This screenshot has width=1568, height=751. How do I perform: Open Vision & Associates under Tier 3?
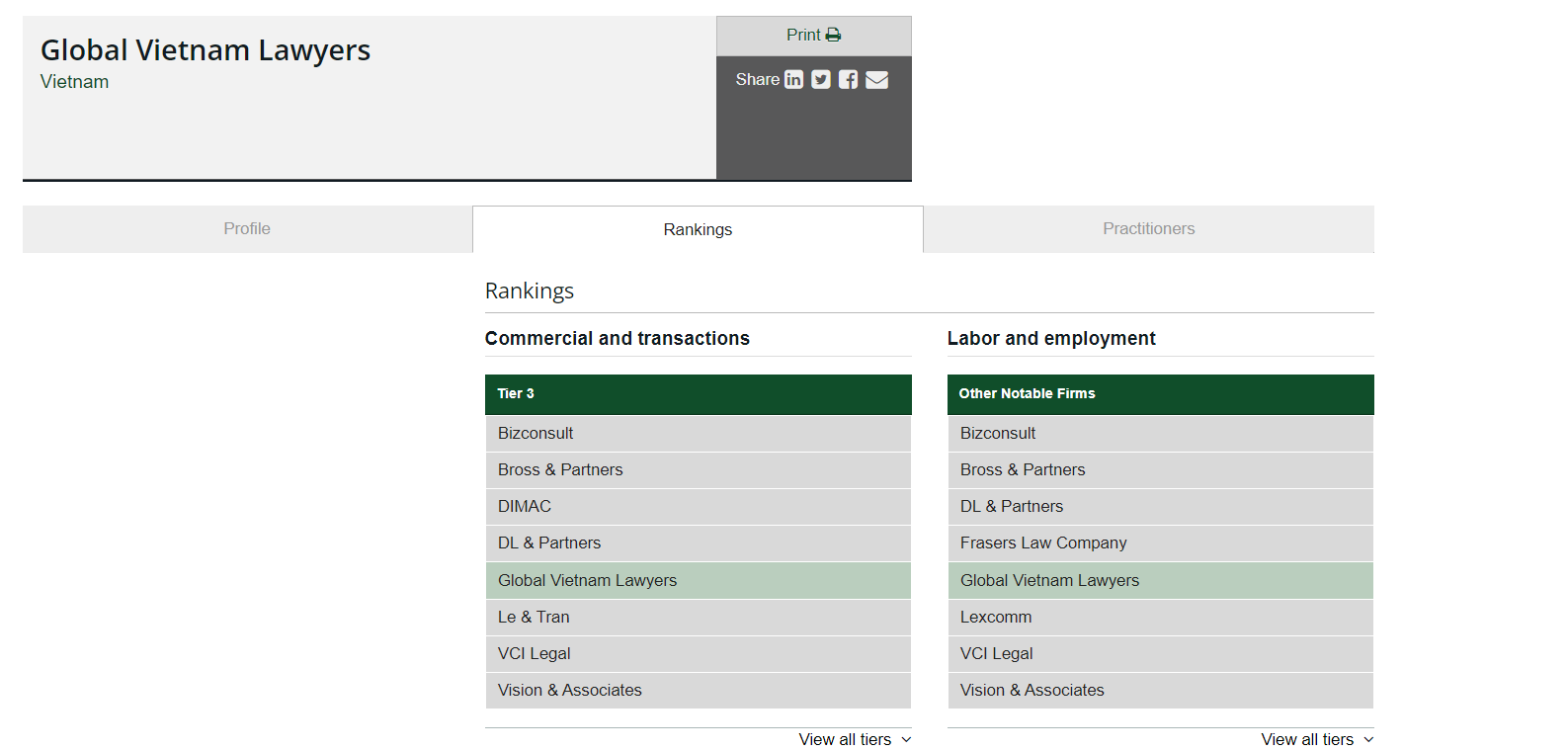569,691
